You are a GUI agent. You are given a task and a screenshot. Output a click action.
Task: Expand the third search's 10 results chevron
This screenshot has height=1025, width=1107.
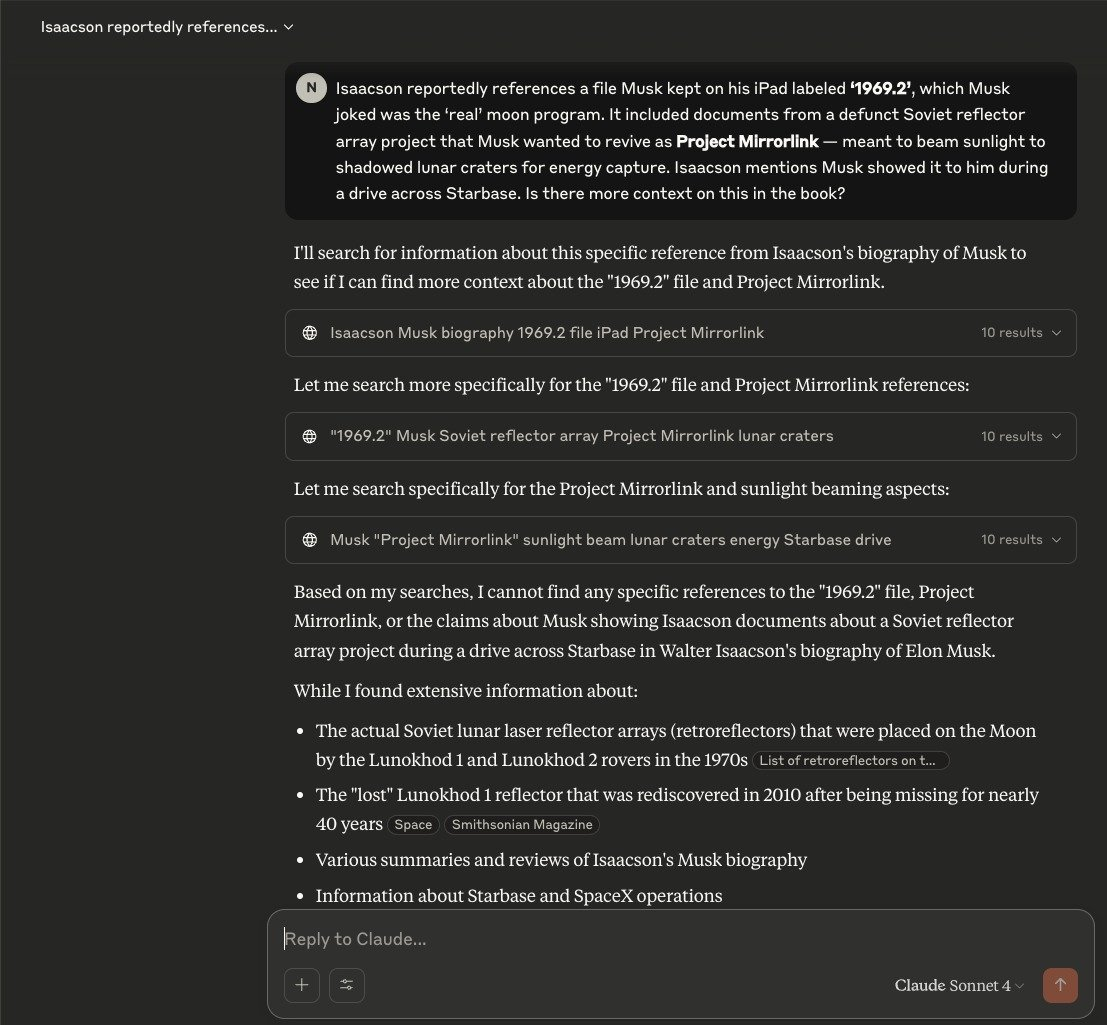pos(1056,540)
